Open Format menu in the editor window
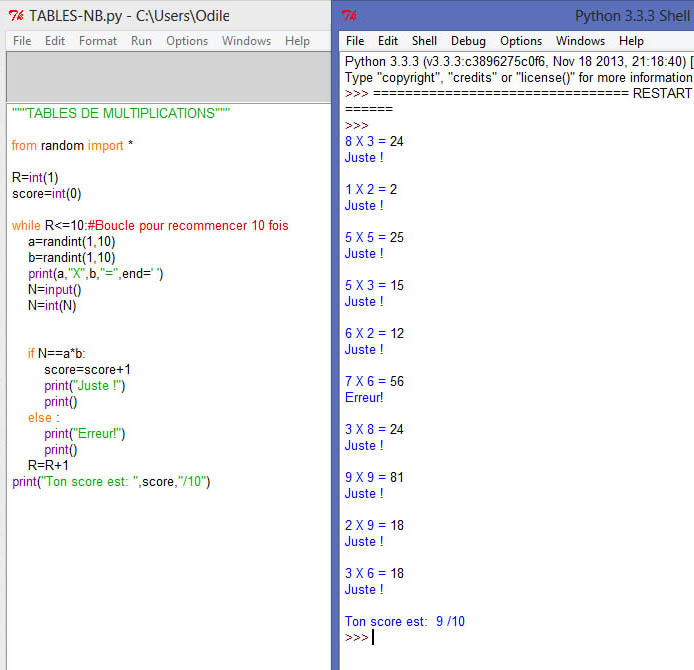The width and height of the screenshot is (694, 670). pyautogui.click(x=98, y=41)
